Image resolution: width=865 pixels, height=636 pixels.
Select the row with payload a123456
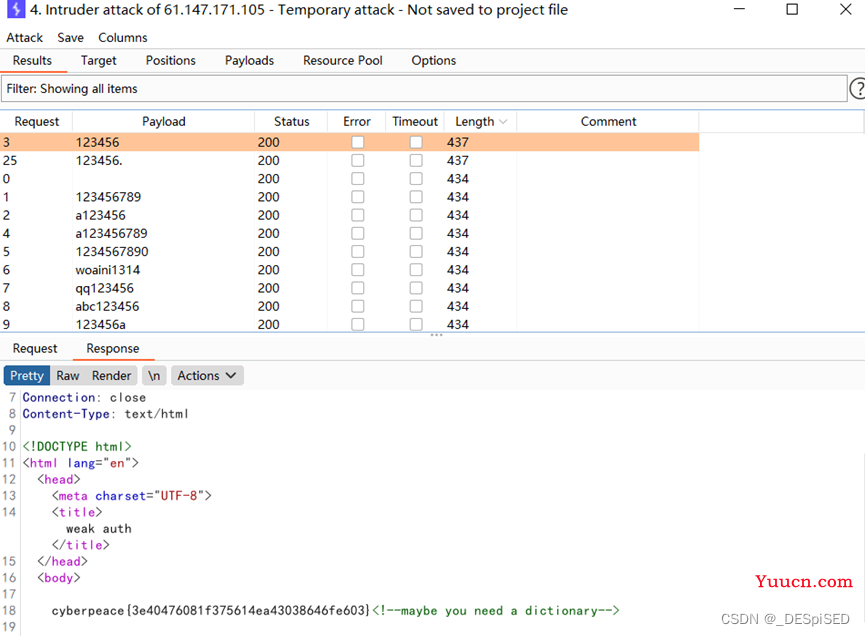pyautogui.click(x=350, y=215)
